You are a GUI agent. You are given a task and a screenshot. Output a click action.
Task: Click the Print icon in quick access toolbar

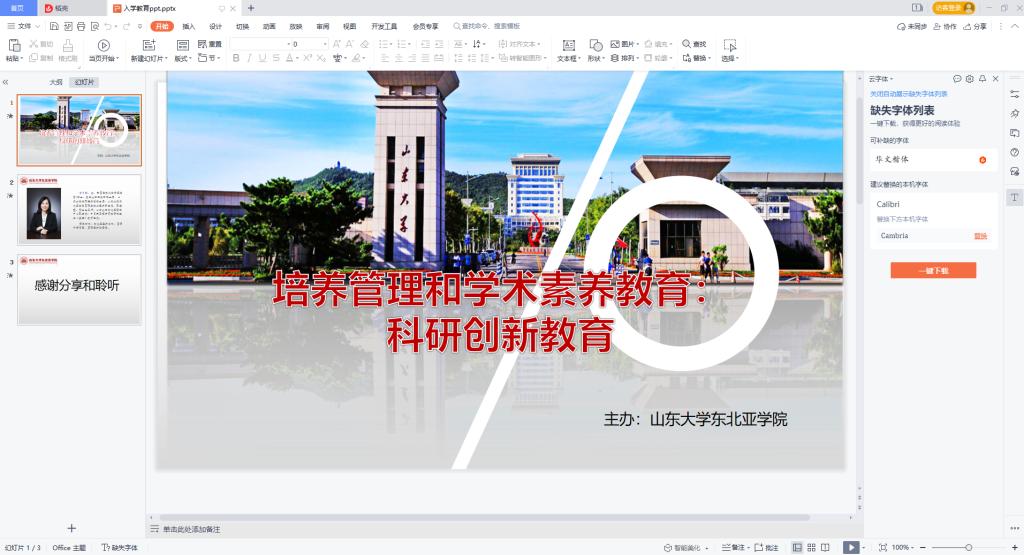(x=81, y=26)
